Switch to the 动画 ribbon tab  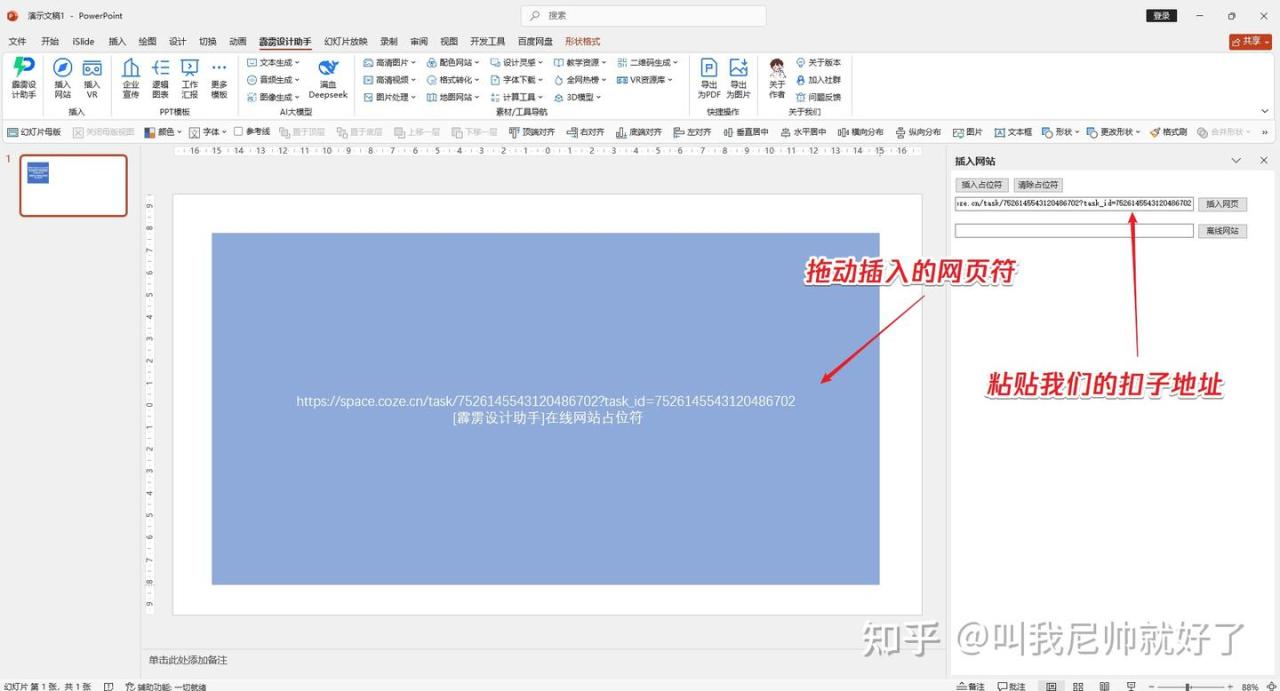(x=237, y=42)
